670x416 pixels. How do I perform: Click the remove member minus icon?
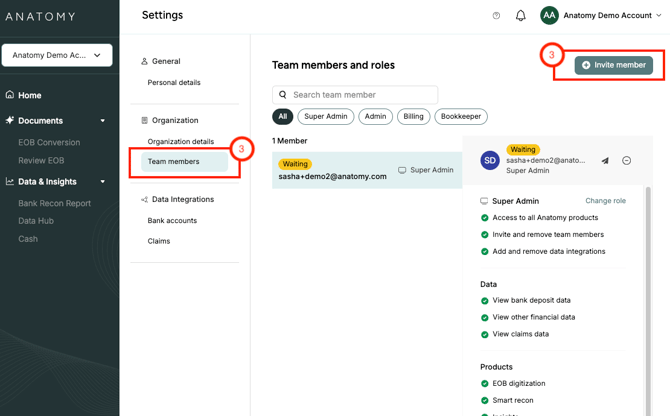point(627,160)
